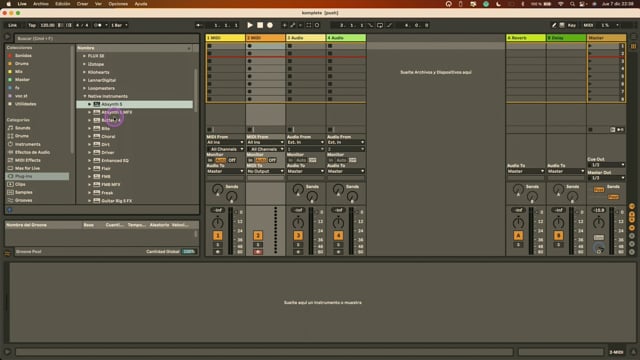Expand the FM8 plug-in entry

click(89, 177)
